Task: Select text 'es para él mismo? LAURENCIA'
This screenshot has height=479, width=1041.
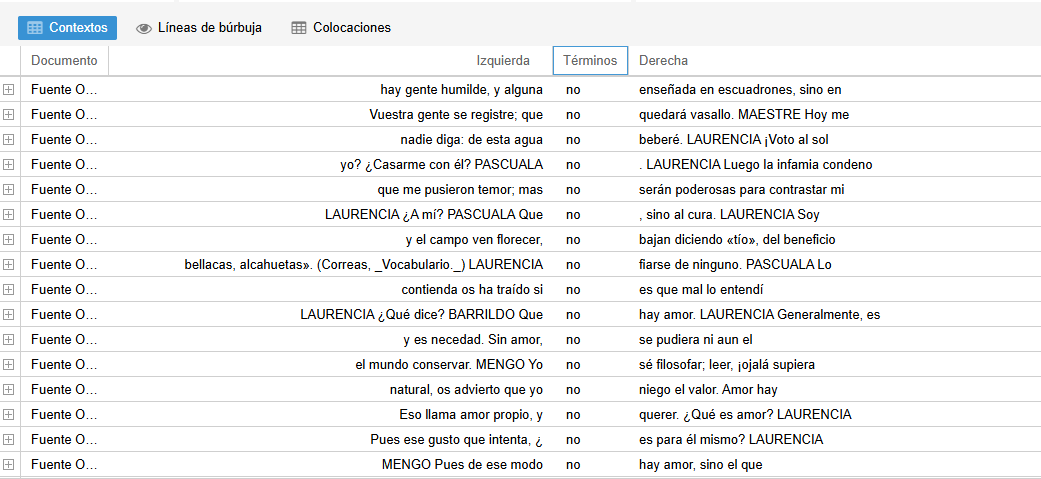Action: [x=731, y=440]
